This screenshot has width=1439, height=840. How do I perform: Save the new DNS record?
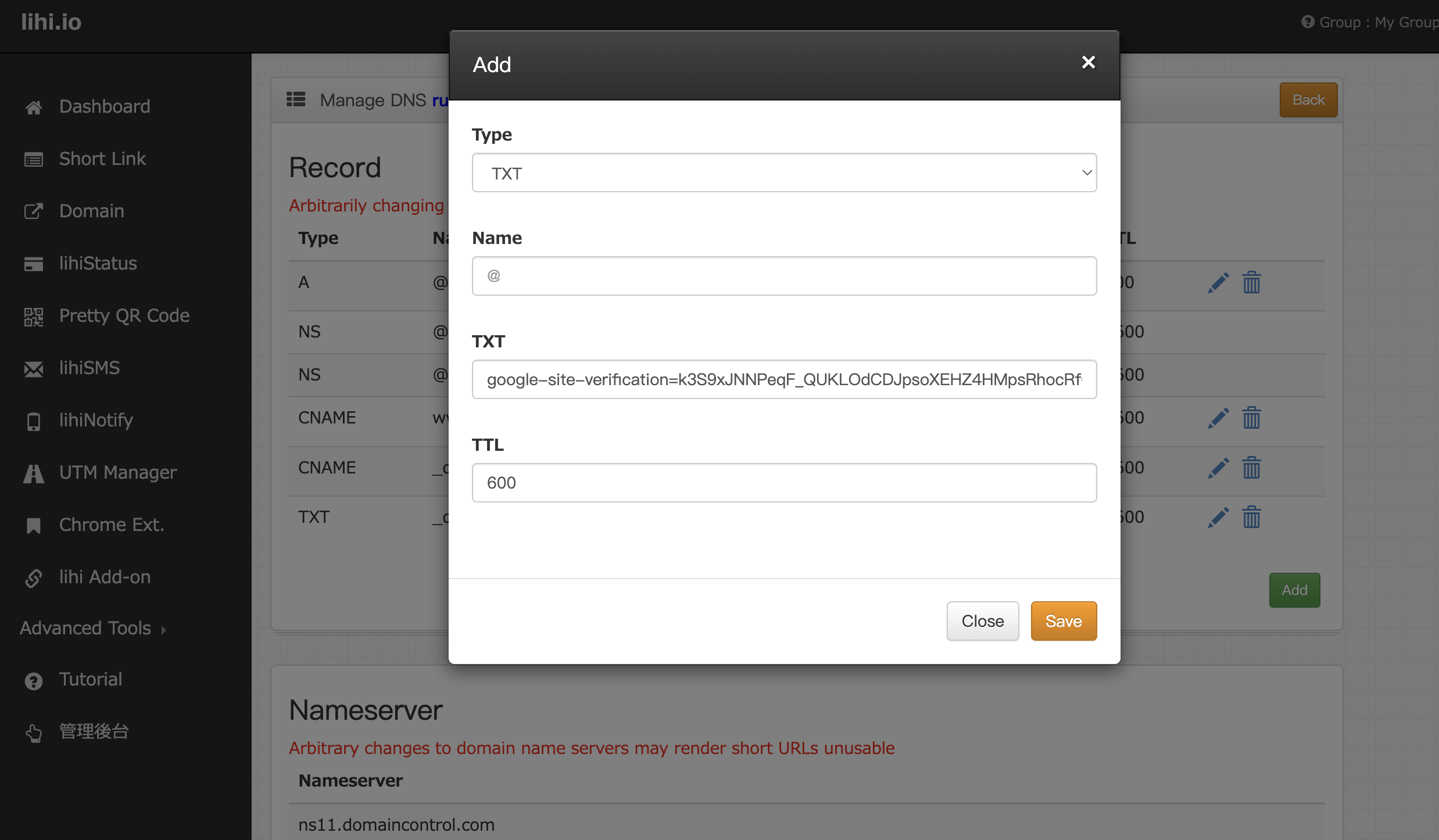pyautogui.click(x=1063, y=621)
